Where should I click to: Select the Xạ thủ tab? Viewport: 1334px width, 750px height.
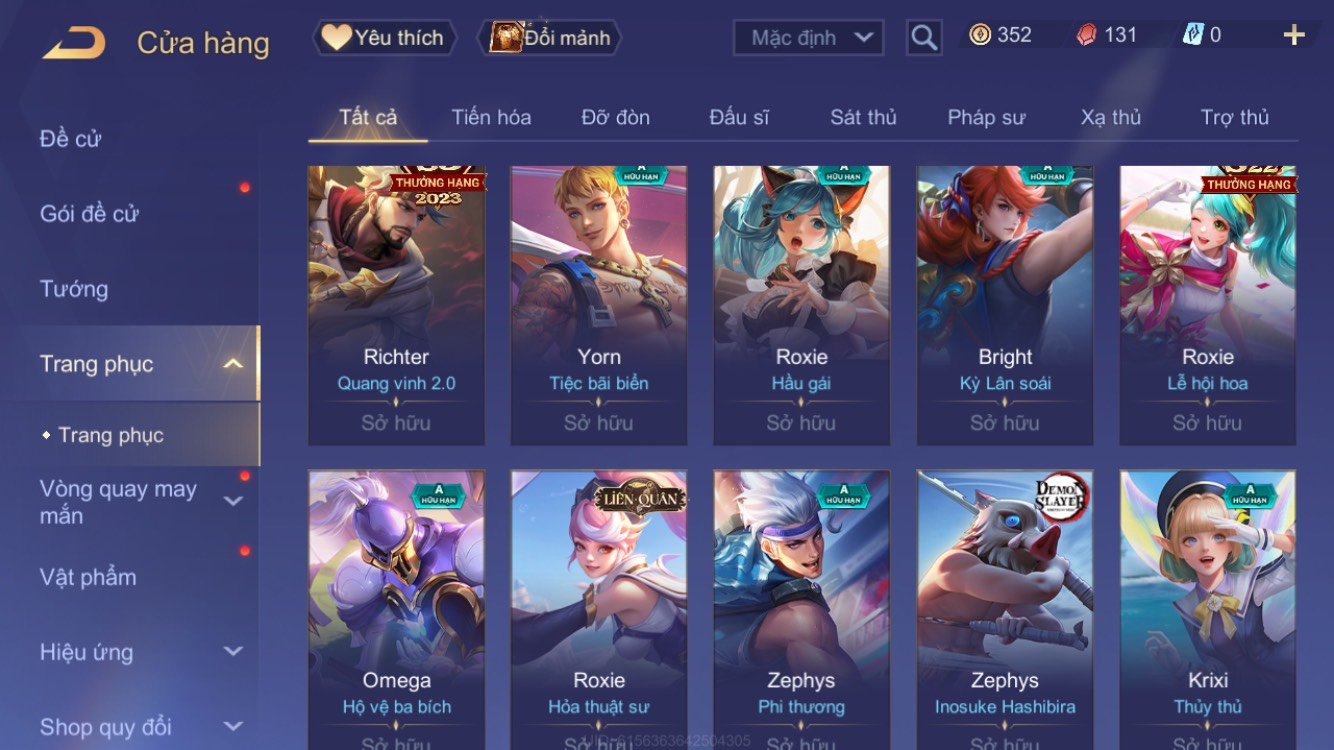(1111, 117)
